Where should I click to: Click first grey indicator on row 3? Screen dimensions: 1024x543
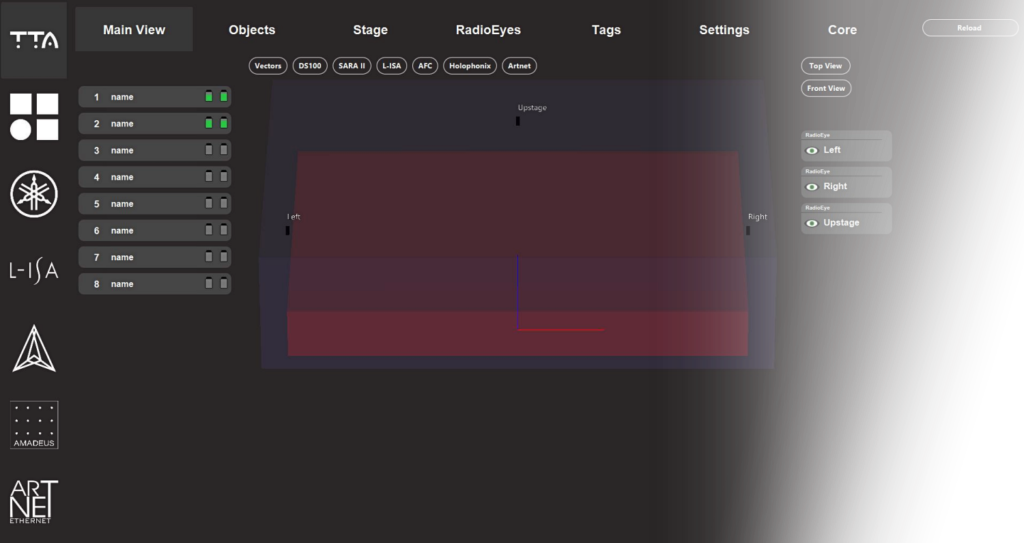(x=209, y=150)
